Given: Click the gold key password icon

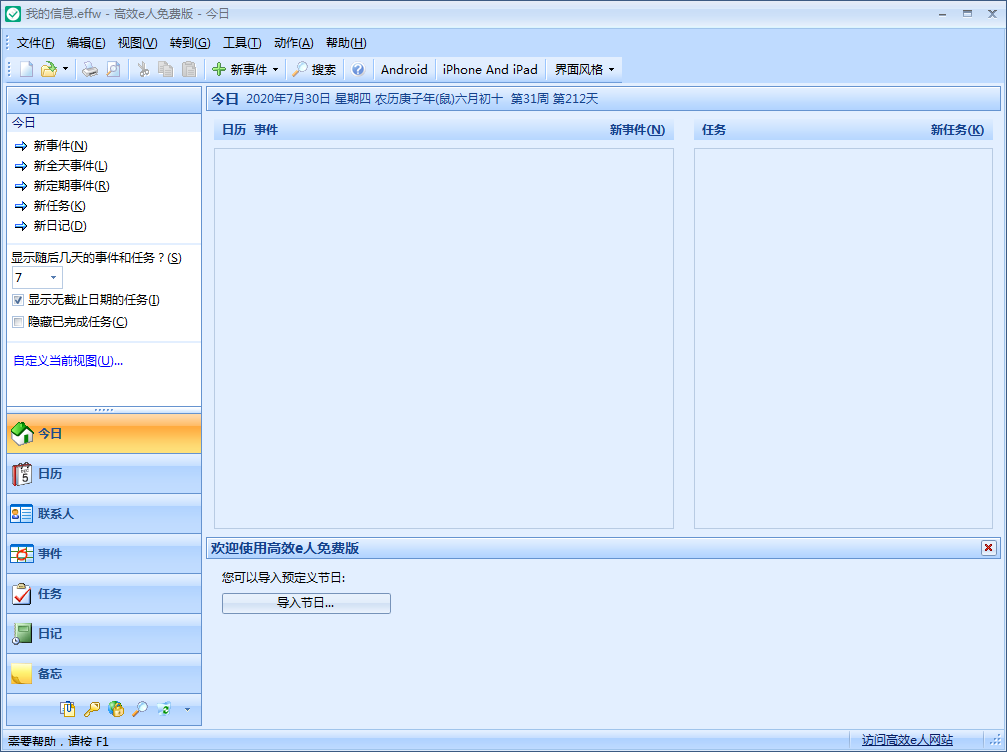Looking at the screenshot, I should tap(92, 709).
